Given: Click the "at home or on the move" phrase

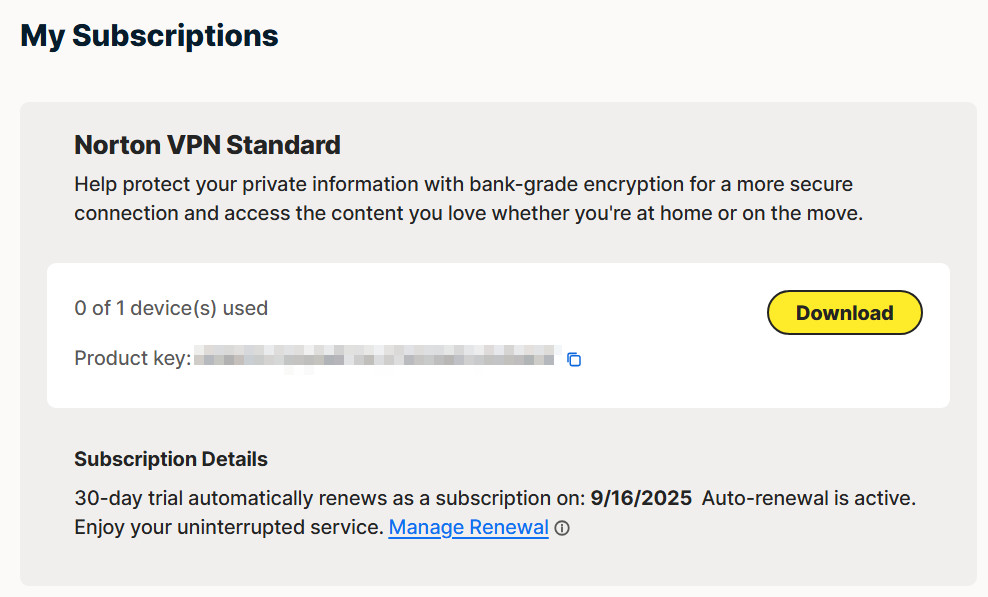Looking at the screenshot, I should tap(764, 214).
